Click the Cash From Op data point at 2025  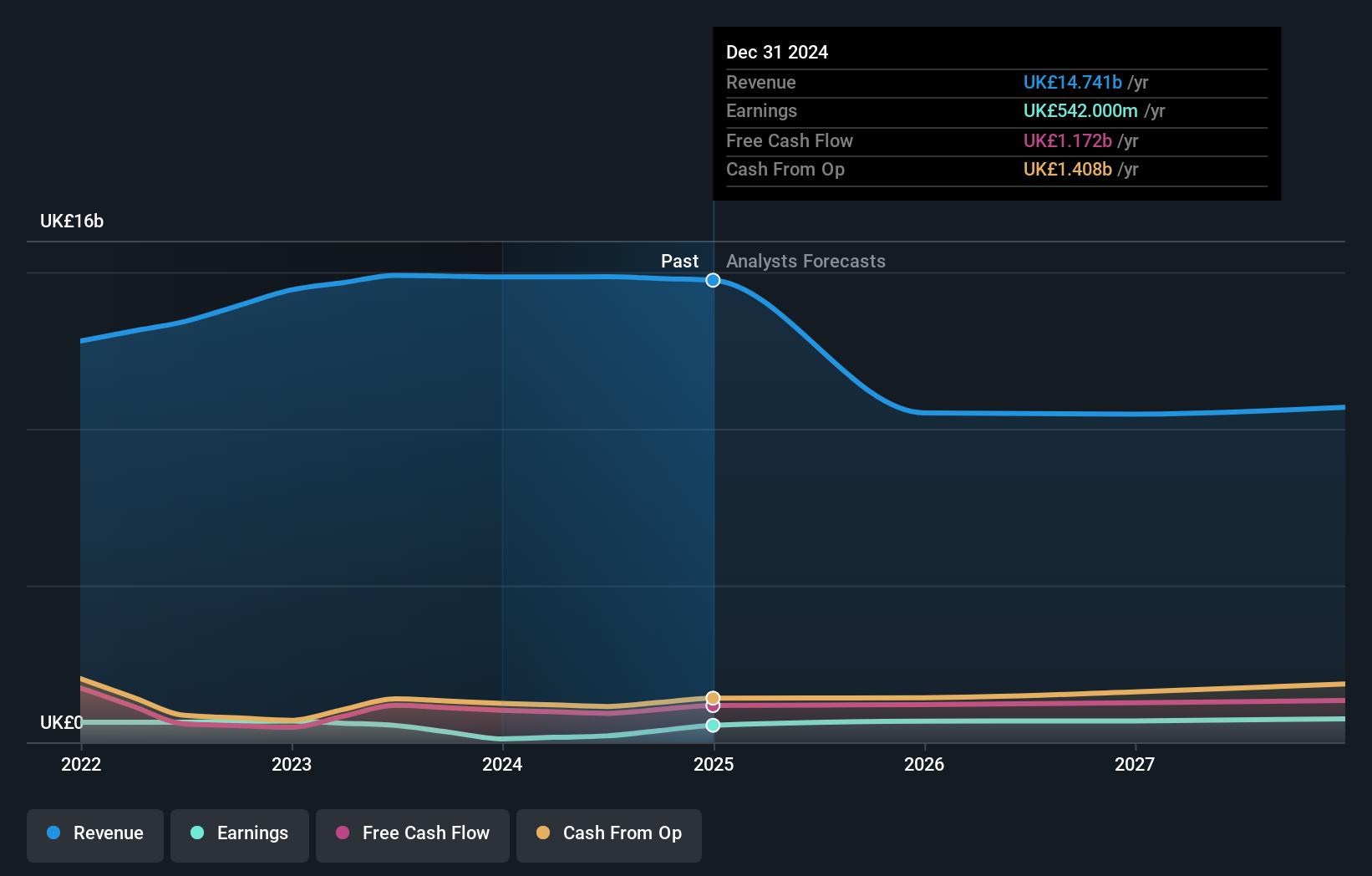coord(713,698)
